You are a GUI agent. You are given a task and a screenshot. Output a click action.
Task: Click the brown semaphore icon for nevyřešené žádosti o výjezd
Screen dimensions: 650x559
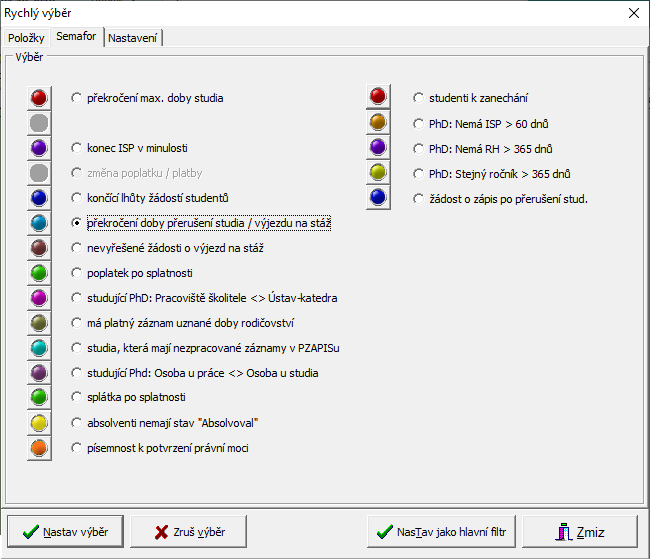(x=39, y=248)
